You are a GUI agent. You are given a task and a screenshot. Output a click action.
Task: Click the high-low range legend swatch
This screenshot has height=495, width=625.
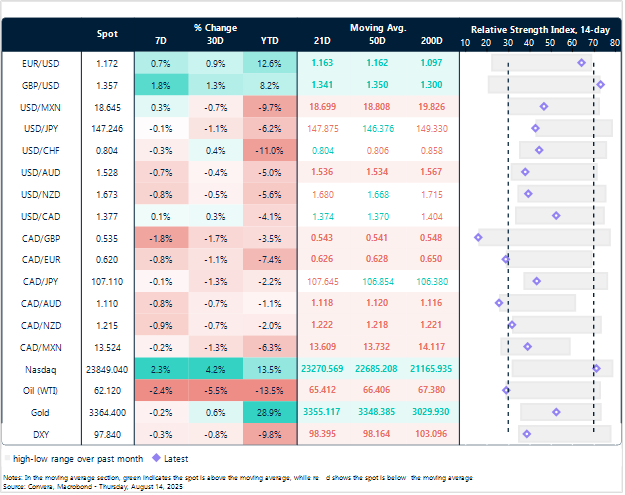click(x=11, y=459)
